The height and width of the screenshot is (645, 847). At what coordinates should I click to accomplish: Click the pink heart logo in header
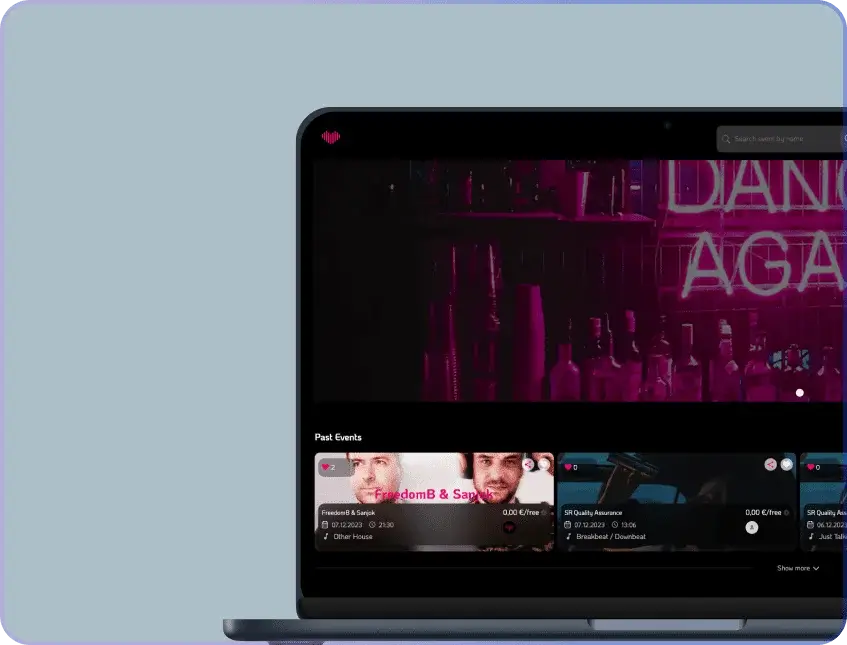coord(331,138)
